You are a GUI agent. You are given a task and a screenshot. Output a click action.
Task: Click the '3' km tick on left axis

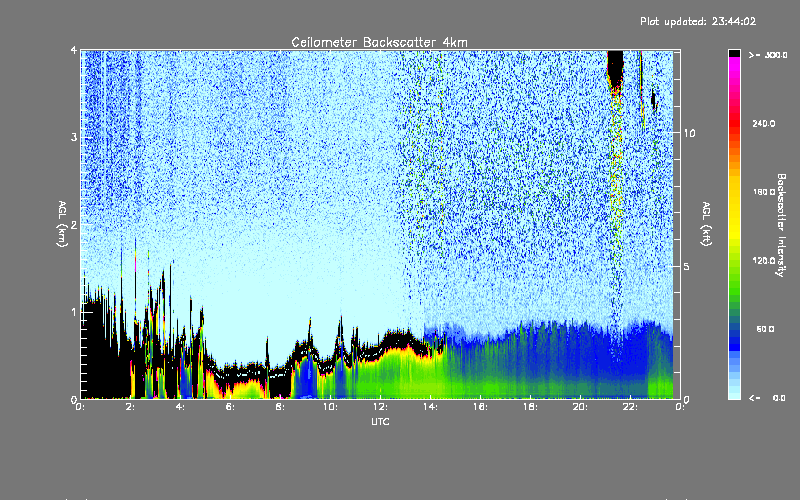tap(73, 137)
